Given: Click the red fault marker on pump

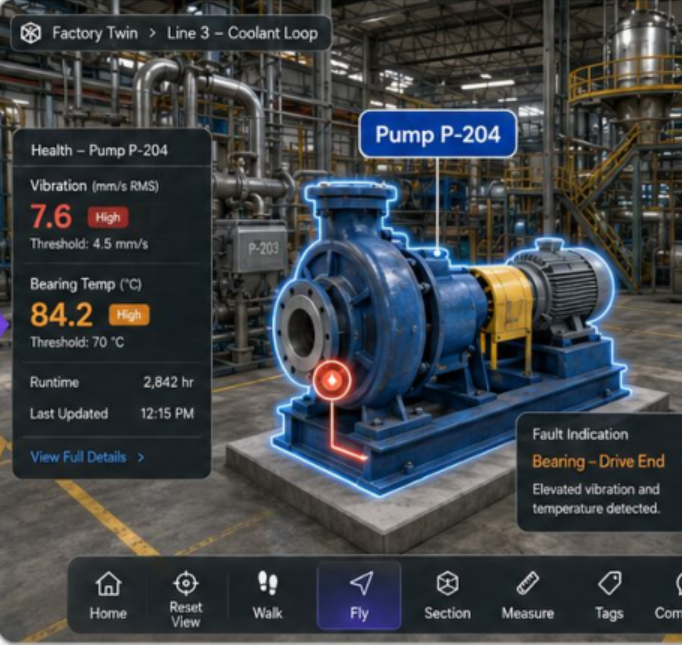Looking at the screenshot, I should 332,380.
